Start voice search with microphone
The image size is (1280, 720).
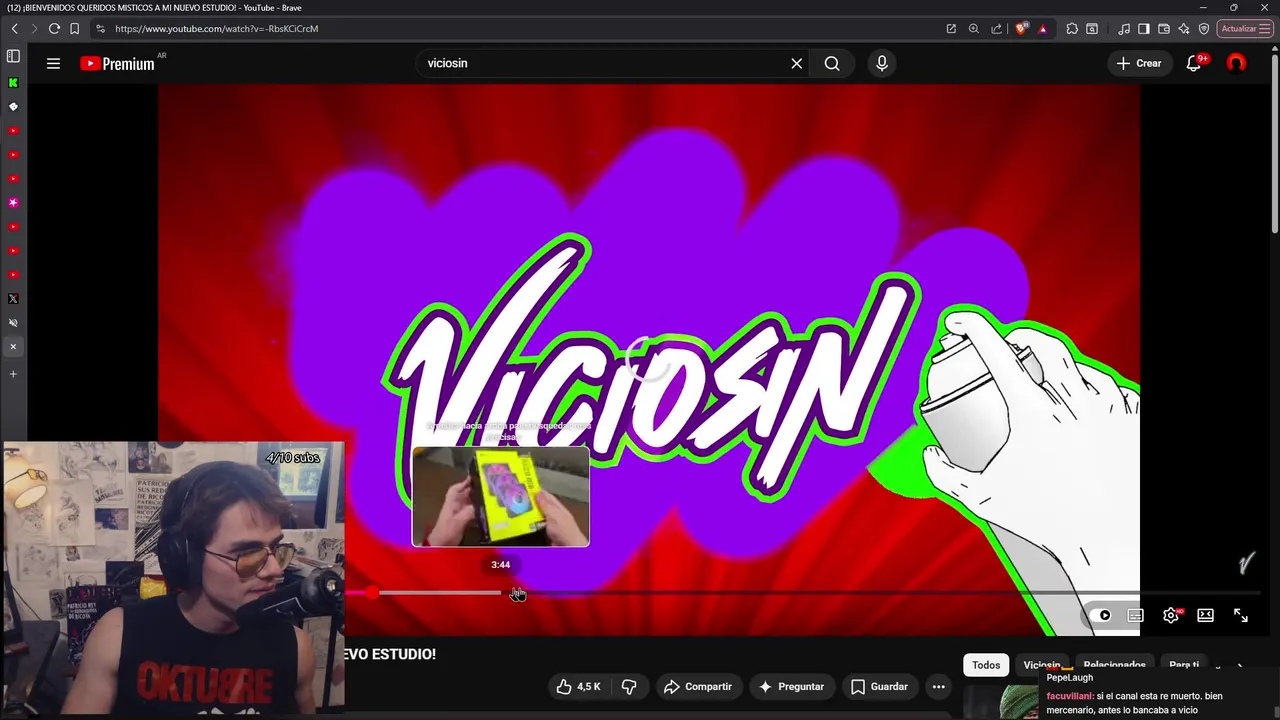tap(881, 63)
